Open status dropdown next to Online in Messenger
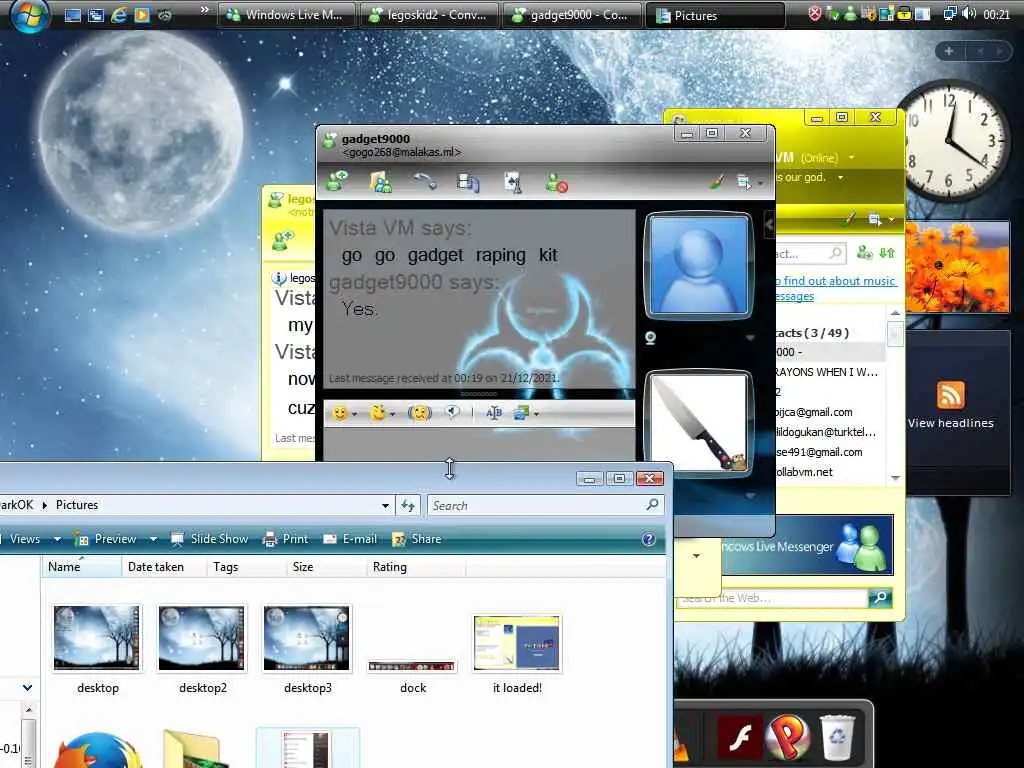Screen dimensions: 1024x768 point(851,157)
